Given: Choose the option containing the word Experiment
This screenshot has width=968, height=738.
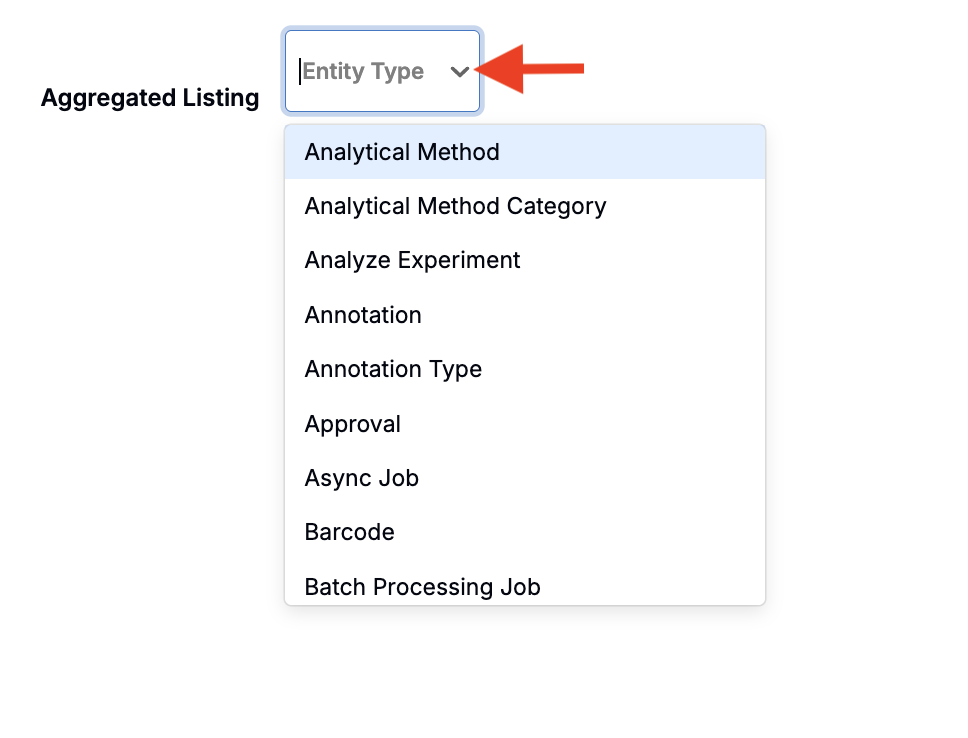Looking at the screenshot, I should (525, 261).
